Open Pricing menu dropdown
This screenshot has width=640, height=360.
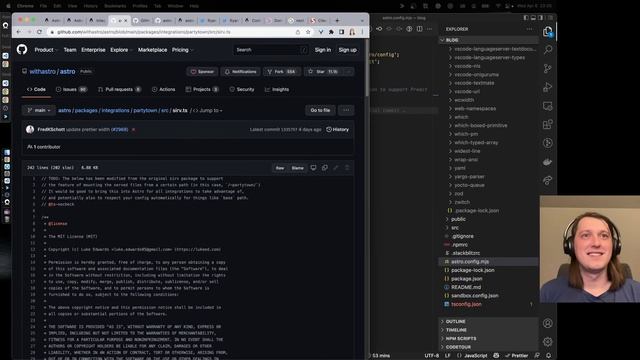(182, 50)
